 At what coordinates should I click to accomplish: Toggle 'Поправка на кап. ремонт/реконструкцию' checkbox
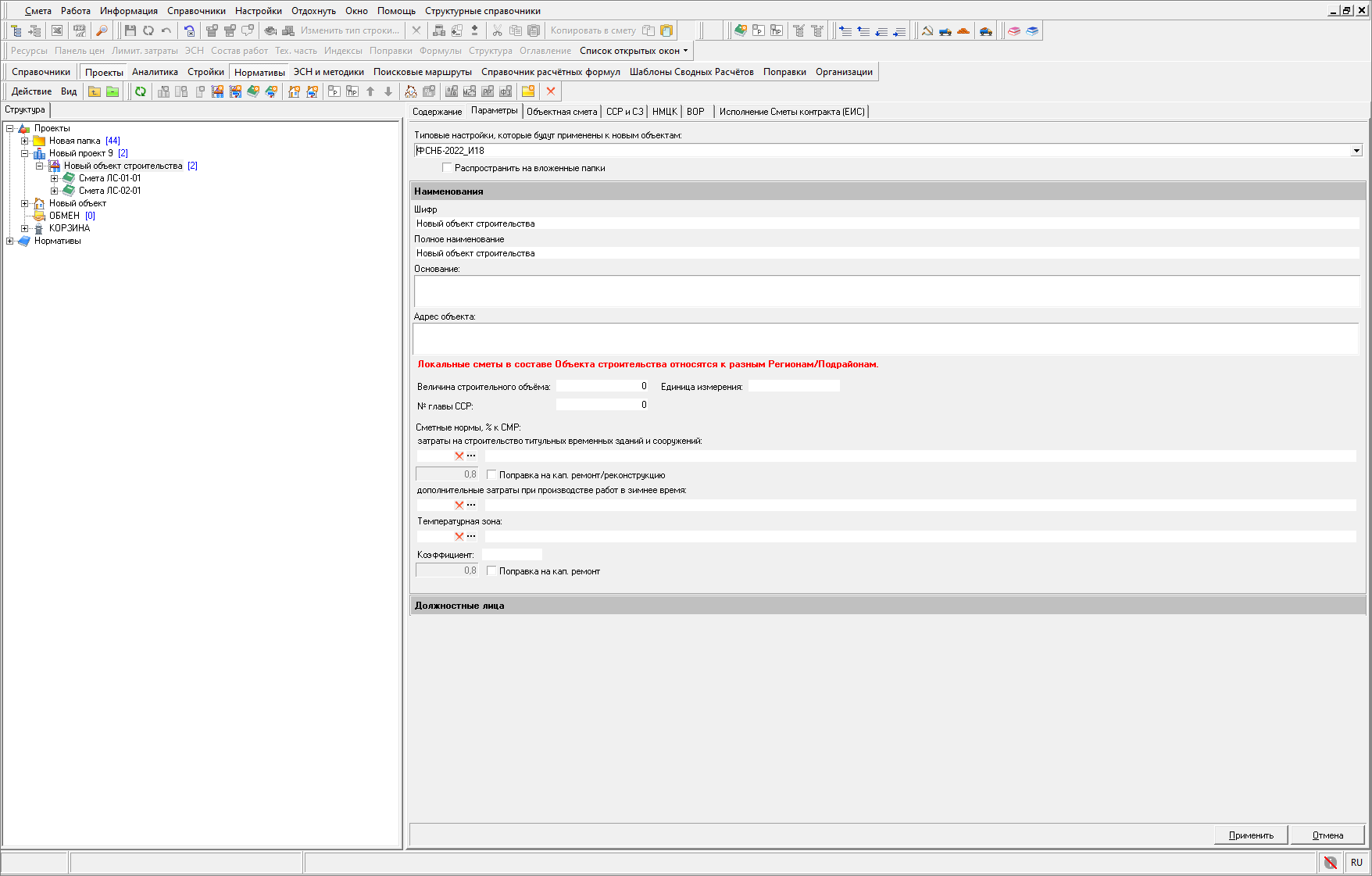491,475
